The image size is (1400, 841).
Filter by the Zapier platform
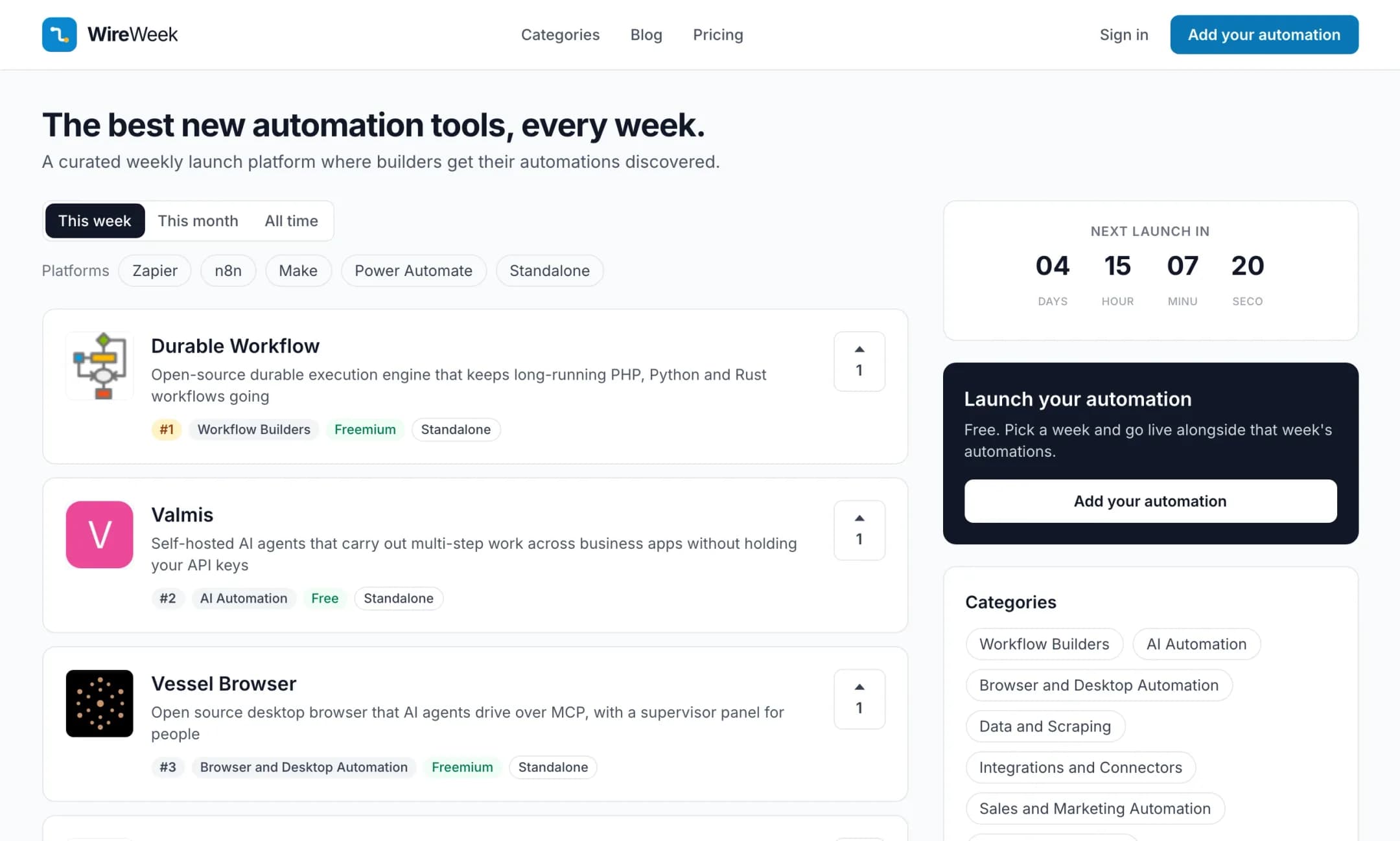pyautogui.click(x=155, y=270)
